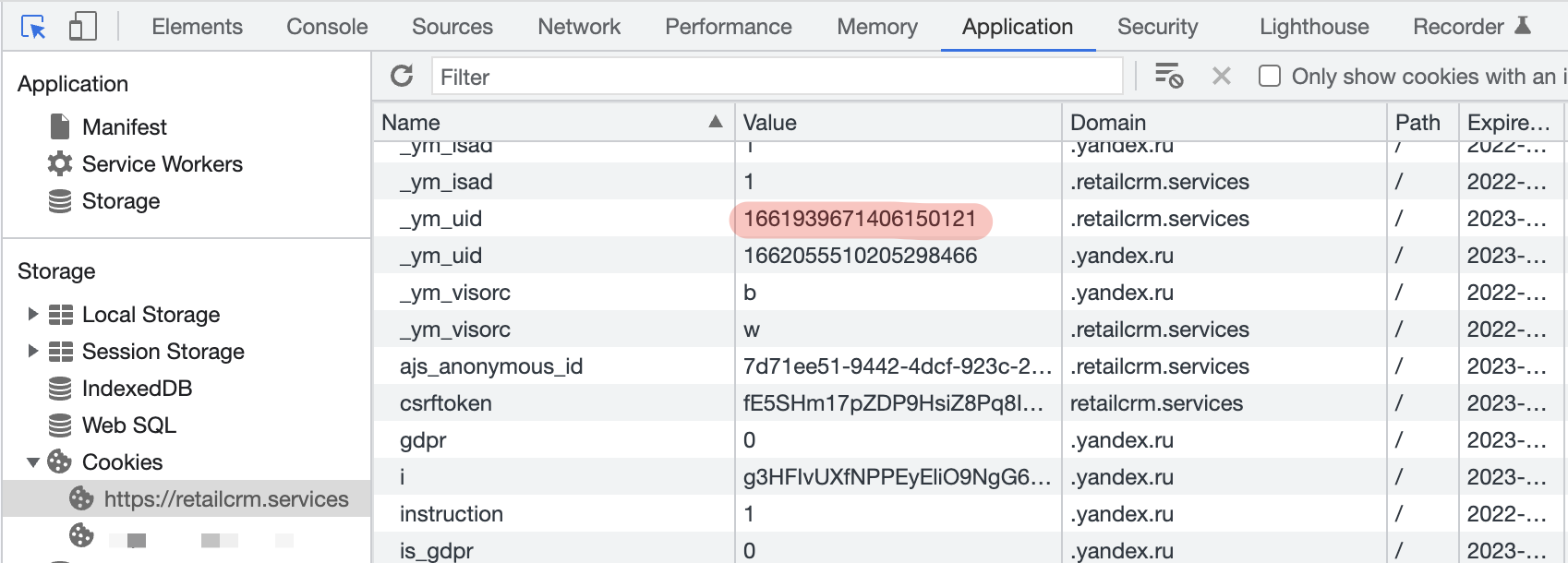Click the Domain column header
The image size is (1568, 563).
1224,122
